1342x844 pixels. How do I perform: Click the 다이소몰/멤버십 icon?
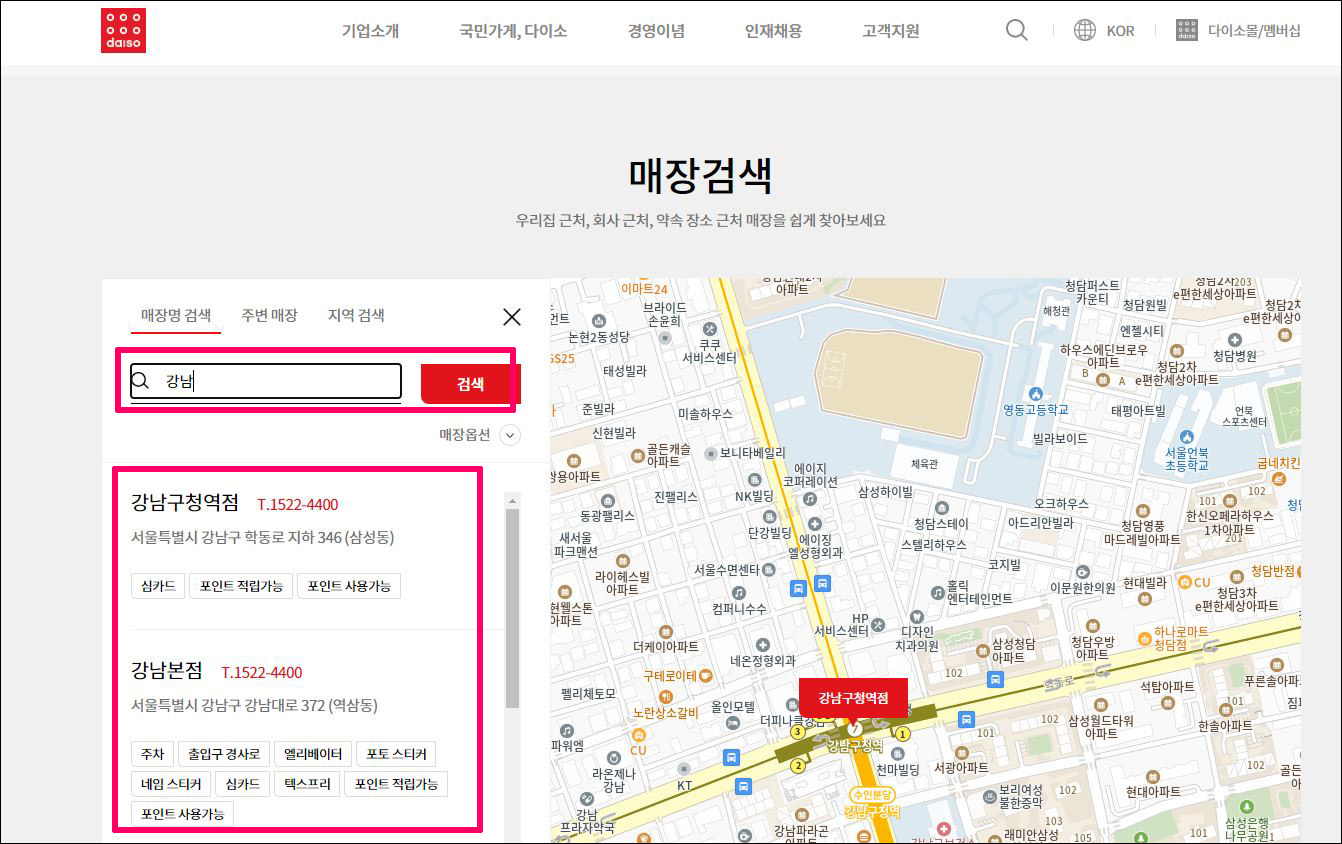(x=1187, y=30)
